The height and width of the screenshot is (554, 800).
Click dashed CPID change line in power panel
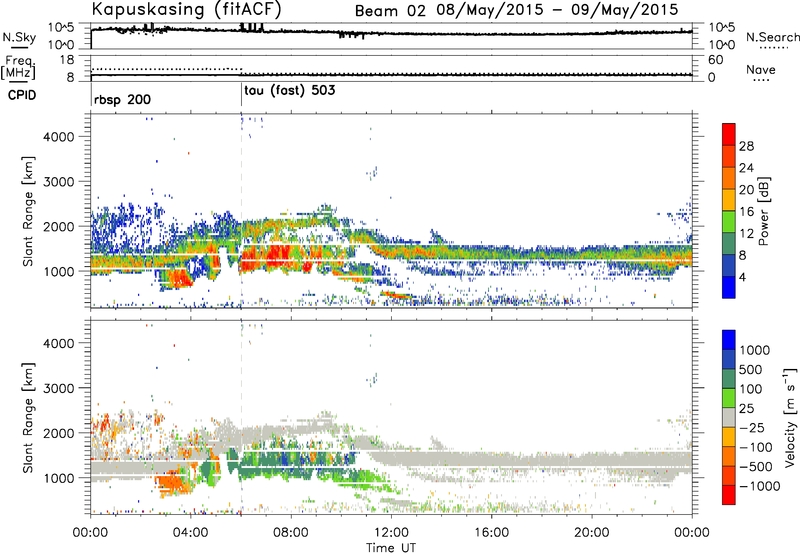(241, 211)
